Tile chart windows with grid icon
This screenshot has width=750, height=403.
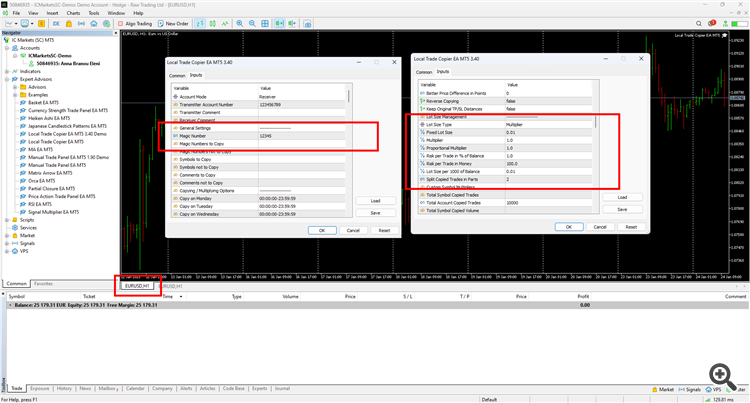(265, 23)
